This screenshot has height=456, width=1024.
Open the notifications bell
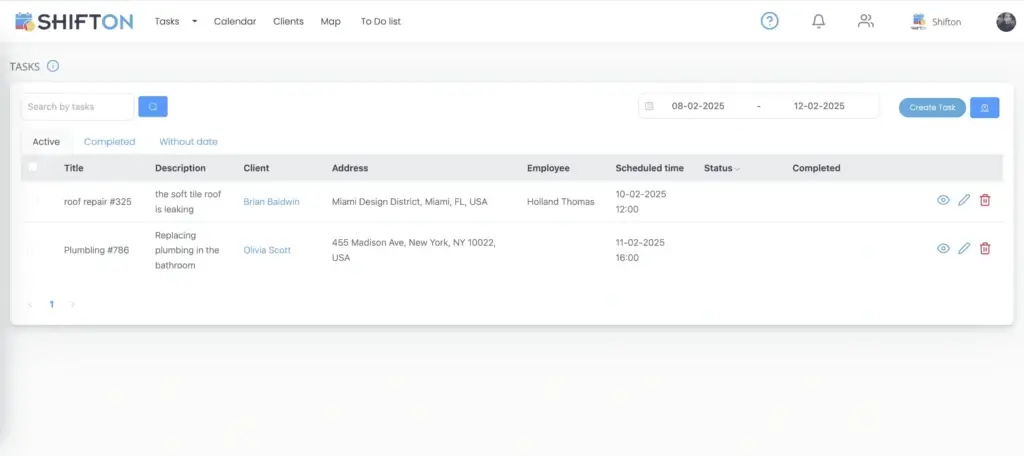tap(818, 21)
